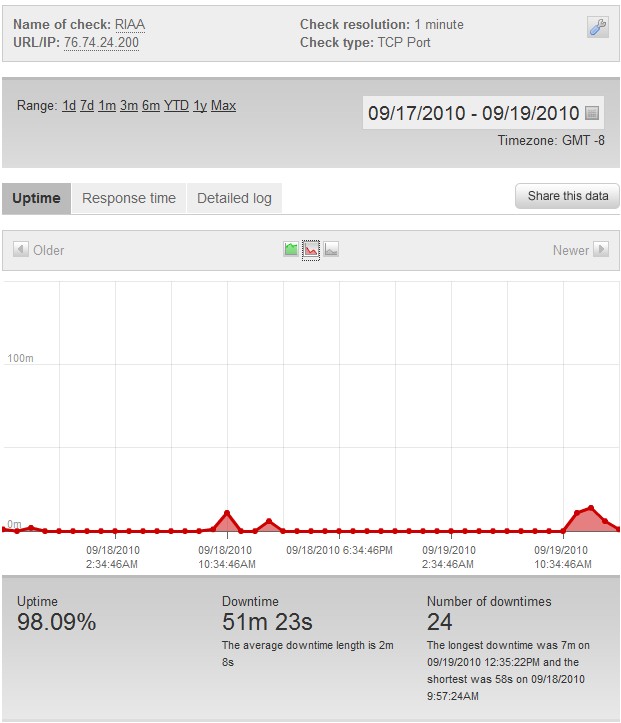Open the Detailed log tab

point(234,198)
